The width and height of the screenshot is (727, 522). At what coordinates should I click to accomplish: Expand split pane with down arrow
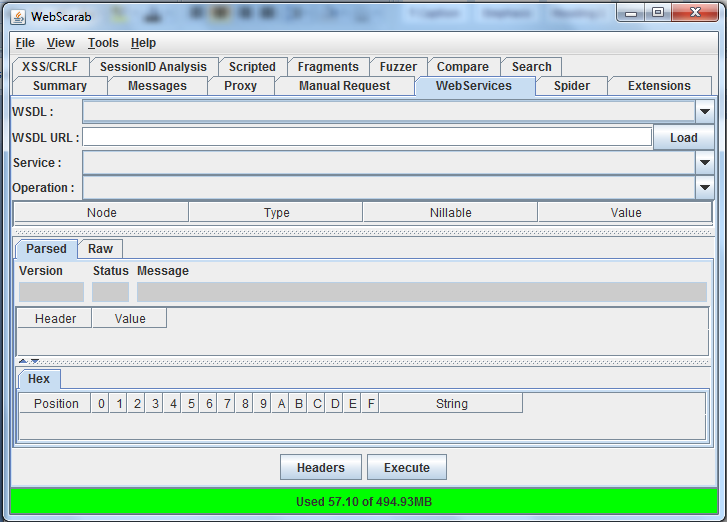tap(35, 361)
